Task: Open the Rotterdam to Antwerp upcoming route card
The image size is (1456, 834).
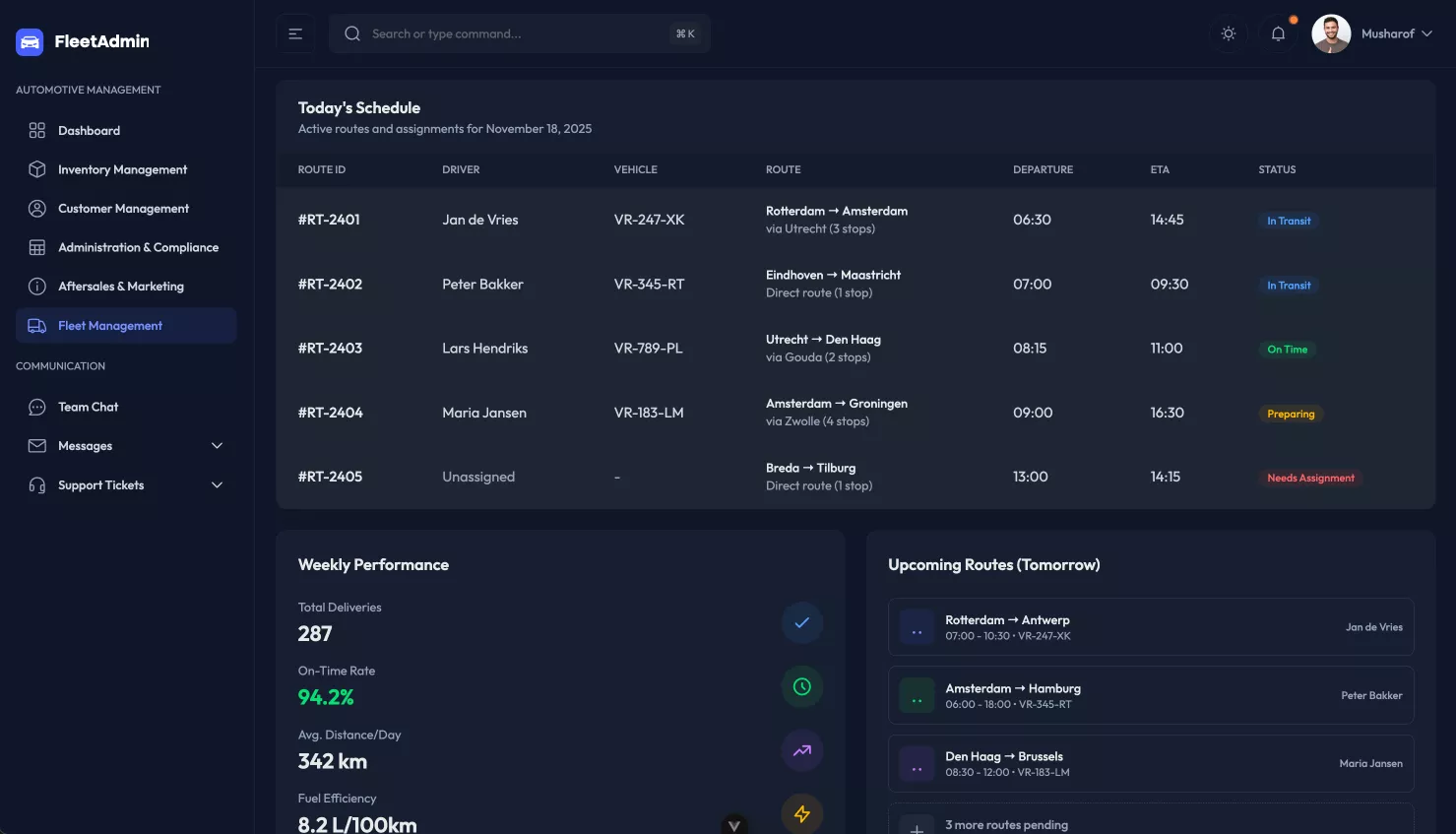Action: (x=1150, y=627)
